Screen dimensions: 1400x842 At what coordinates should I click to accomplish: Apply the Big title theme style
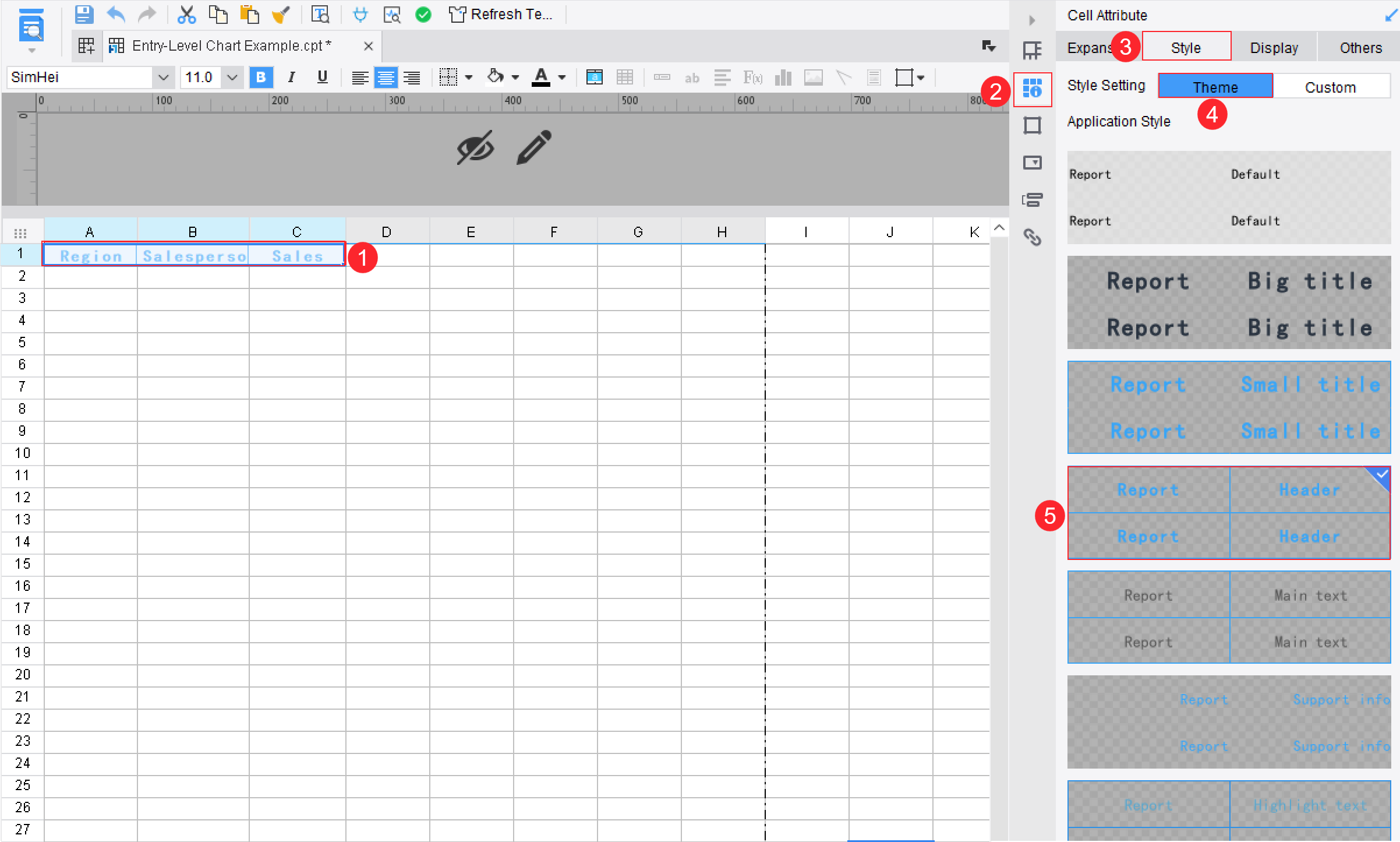(x=1229, y=303)
